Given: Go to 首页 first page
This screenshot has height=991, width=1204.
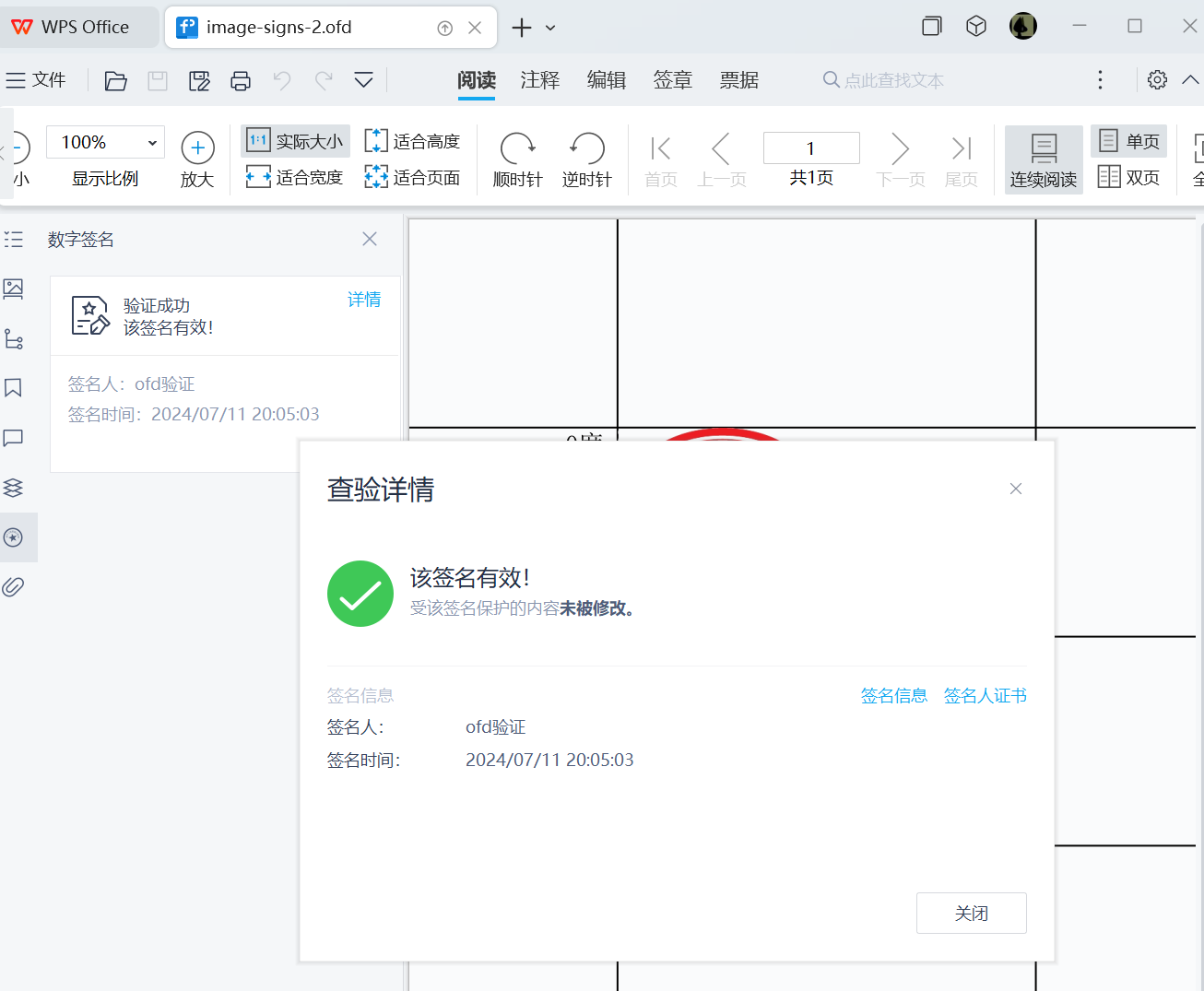Looking at the screenshot, I should 661,160.
